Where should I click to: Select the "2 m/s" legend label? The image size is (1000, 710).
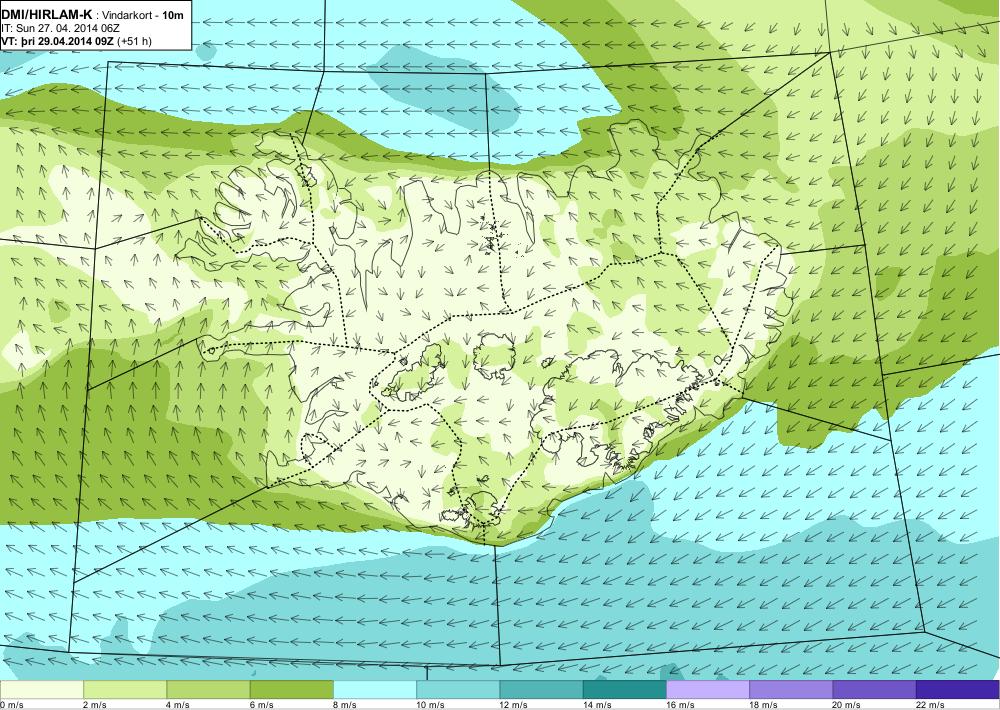[x=95, y=705]
